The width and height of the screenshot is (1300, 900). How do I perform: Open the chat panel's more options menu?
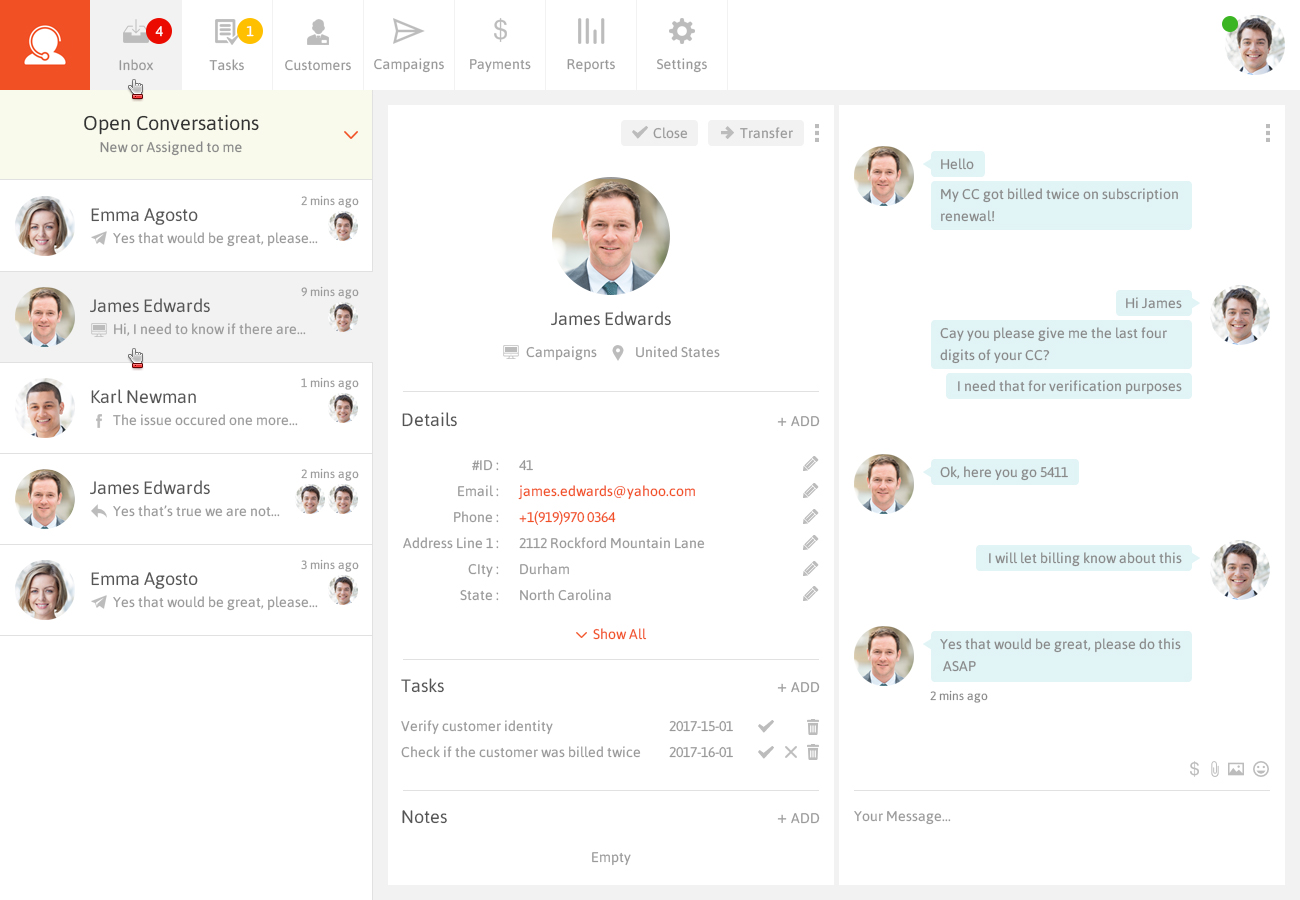(1267, 133)
